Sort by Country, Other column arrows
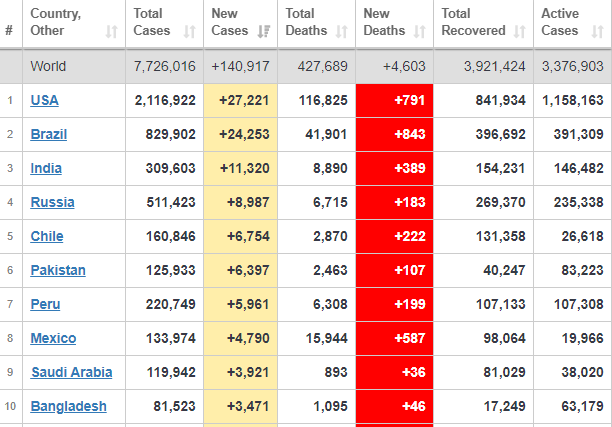Screen dimensions: 612x427 tap(111, 31)
